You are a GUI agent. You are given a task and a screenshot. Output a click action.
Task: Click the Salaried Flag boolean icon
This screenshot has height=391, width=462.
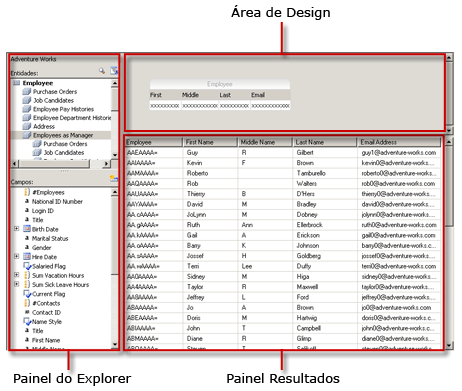[x=27, y=266]
